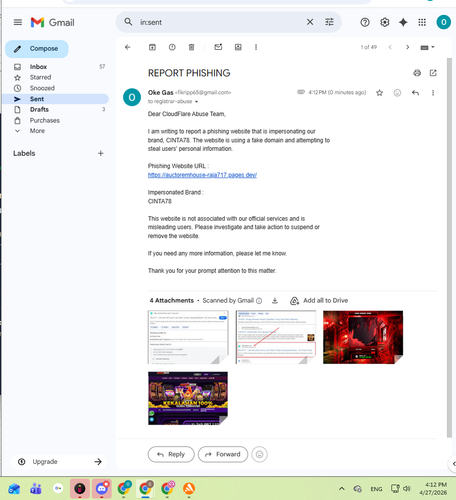This screenshot has height=500, width=456.
Task: Star the email from Oke Gas
Action: click(x=379, y=93)
